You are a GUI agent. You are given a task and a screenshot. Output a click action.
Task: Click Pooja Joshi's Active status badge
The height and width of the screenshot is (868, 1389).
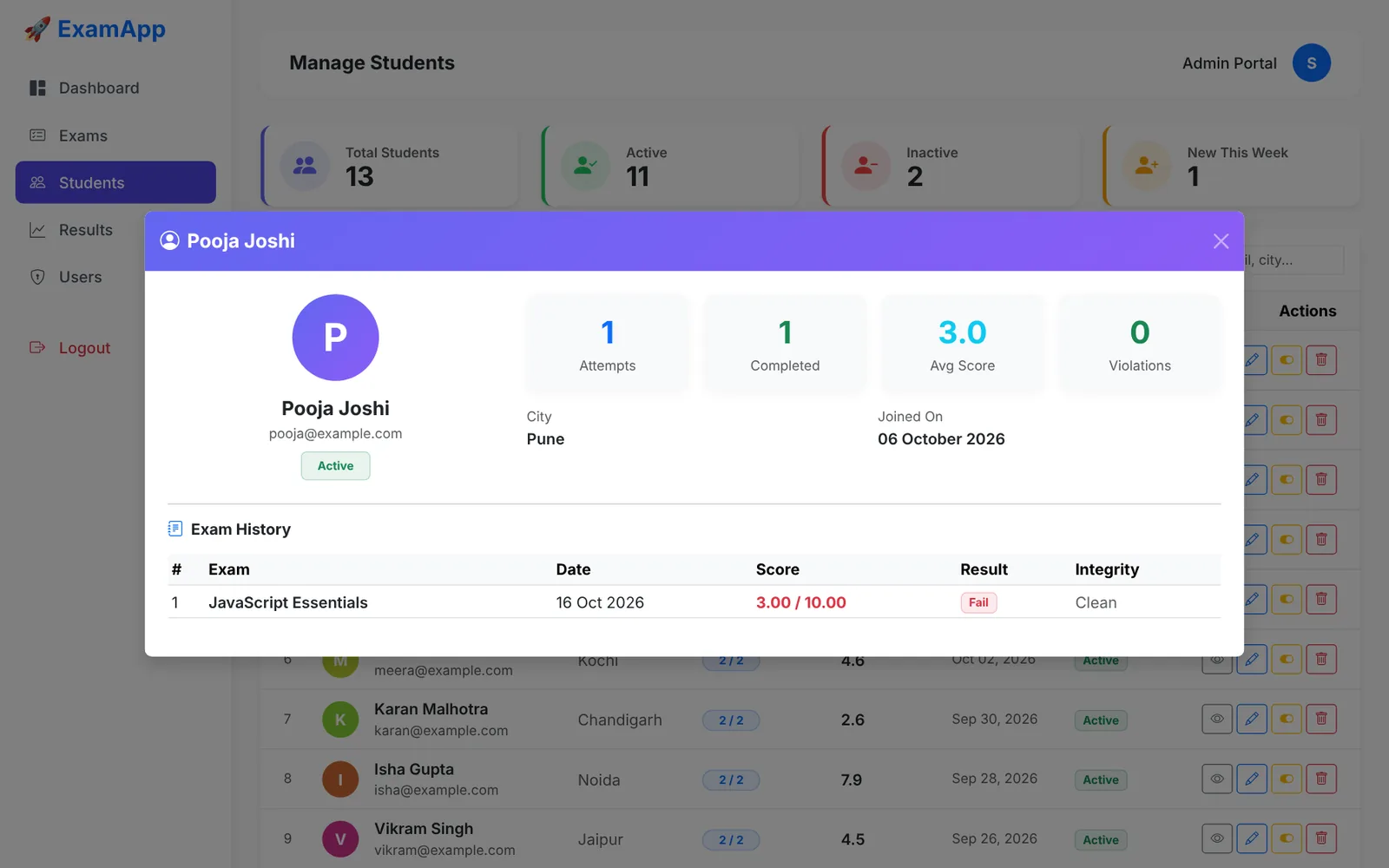coord(335,466)
